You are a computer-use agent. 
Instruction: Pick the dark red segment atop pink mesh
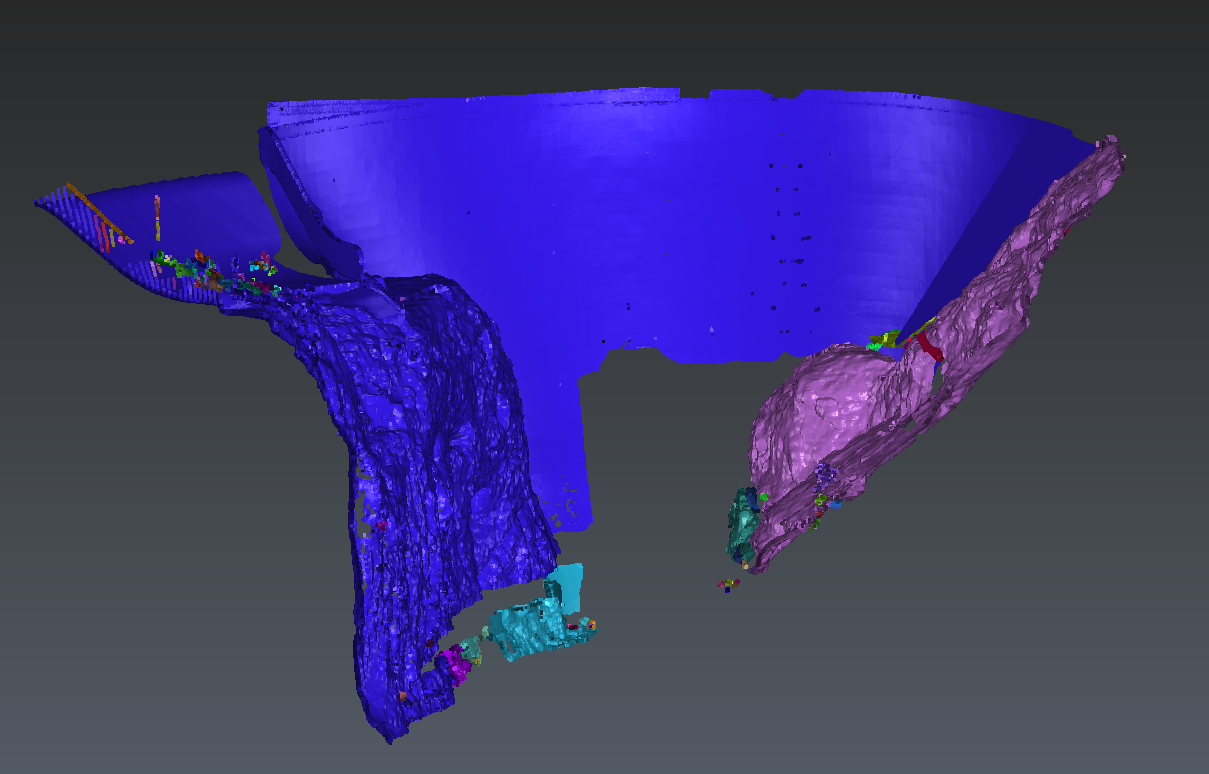pos(929,346)
